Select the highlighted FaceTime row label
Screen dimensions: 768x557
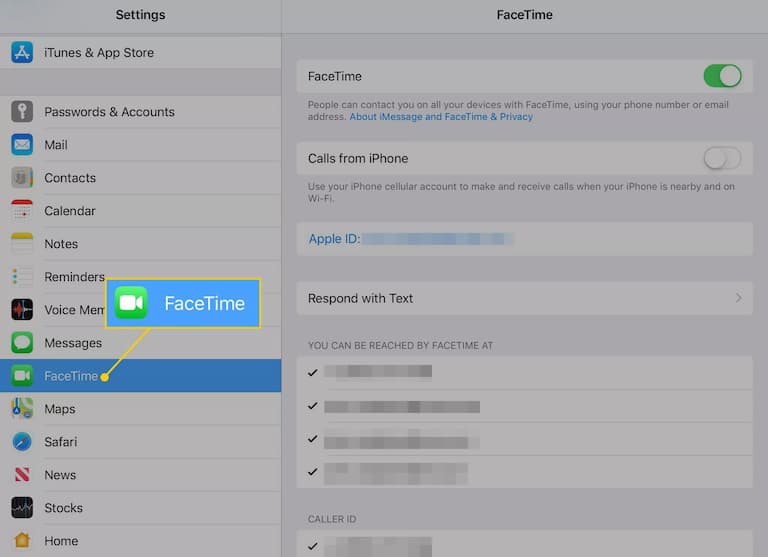point(71,376)
